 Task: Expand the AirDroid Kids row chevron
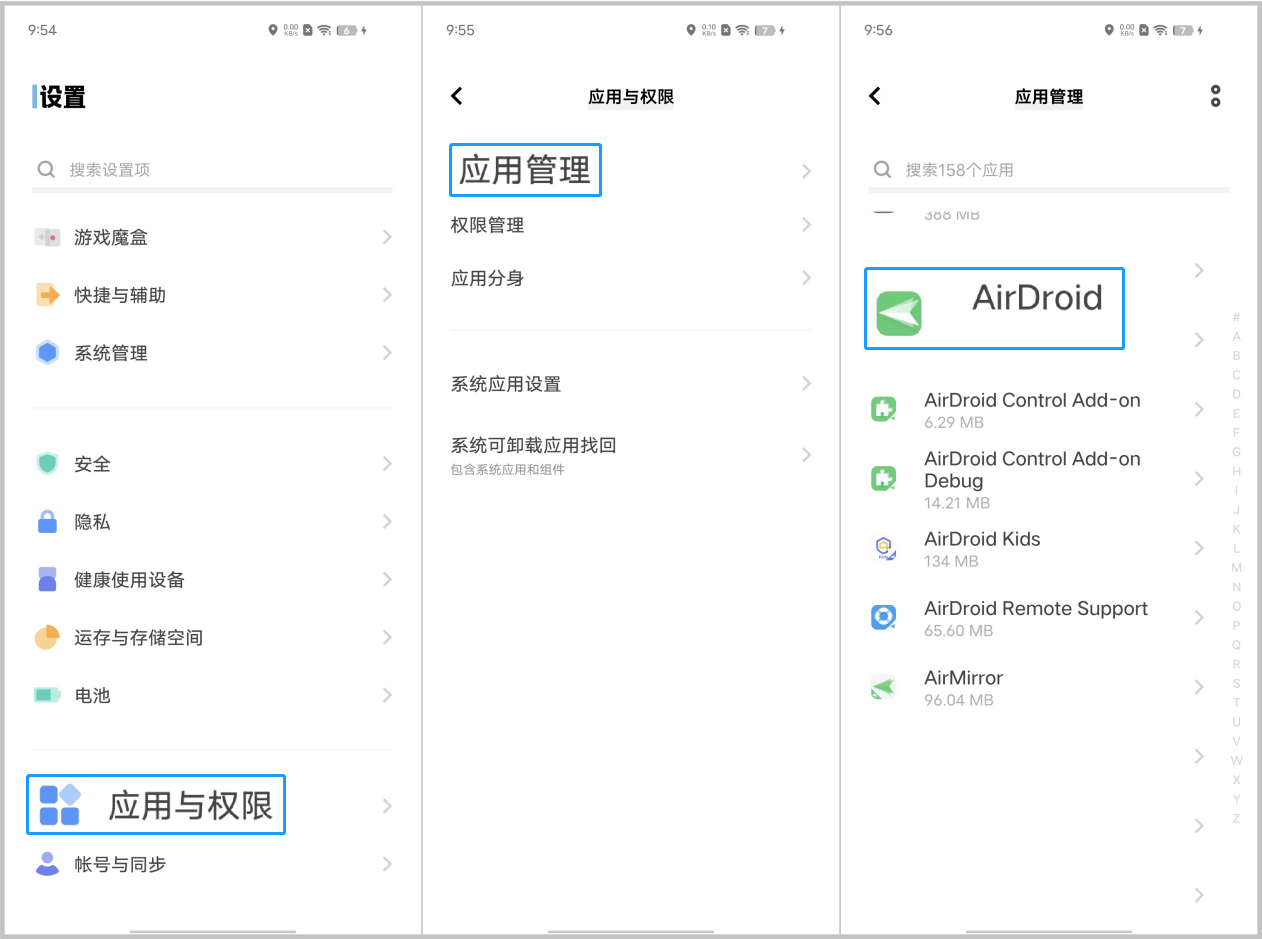pos(1199,548)
